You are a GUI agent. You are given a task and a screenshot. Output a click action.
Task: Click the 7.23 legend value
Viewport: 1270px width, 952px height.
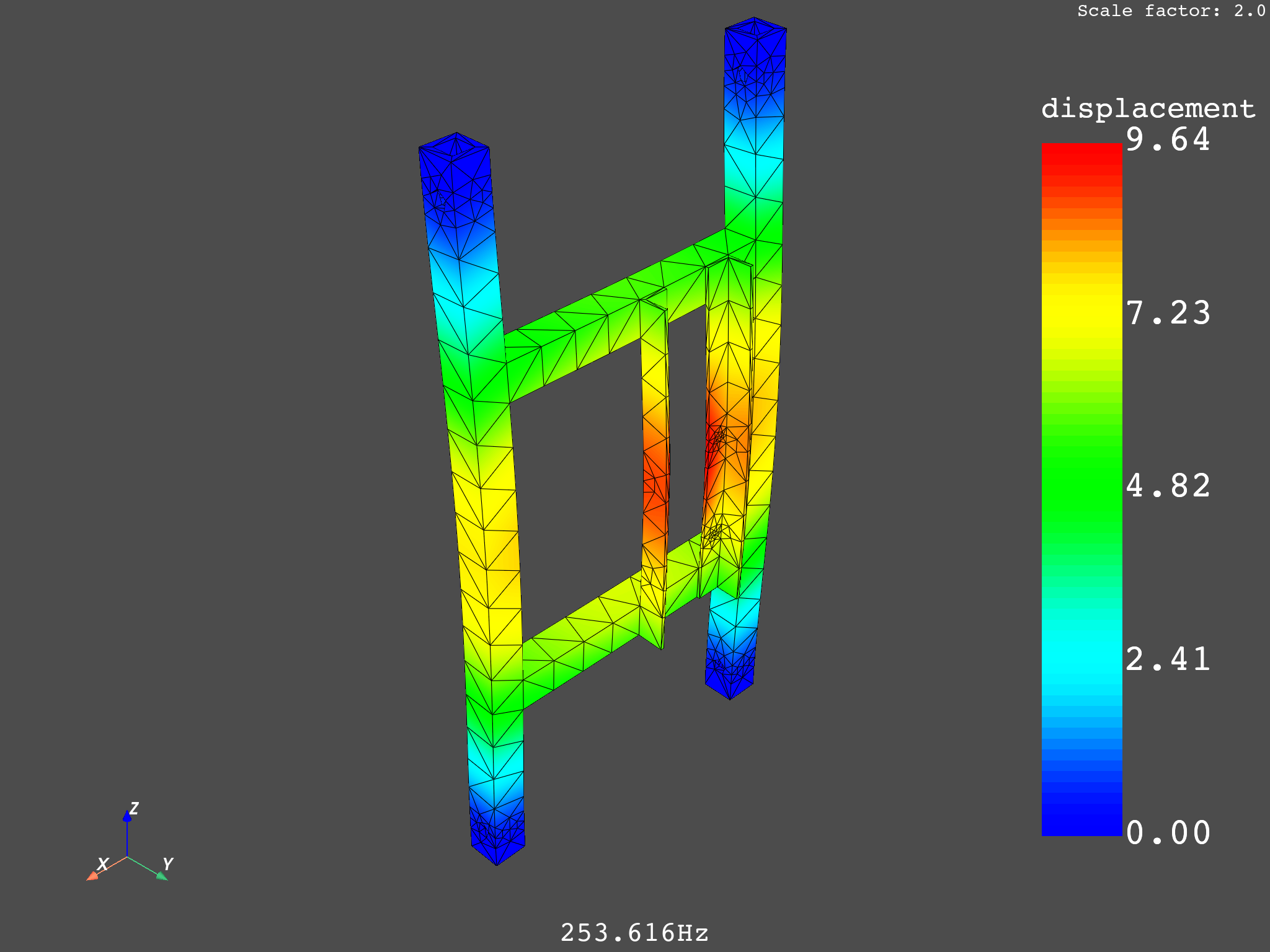[1167, 312]
